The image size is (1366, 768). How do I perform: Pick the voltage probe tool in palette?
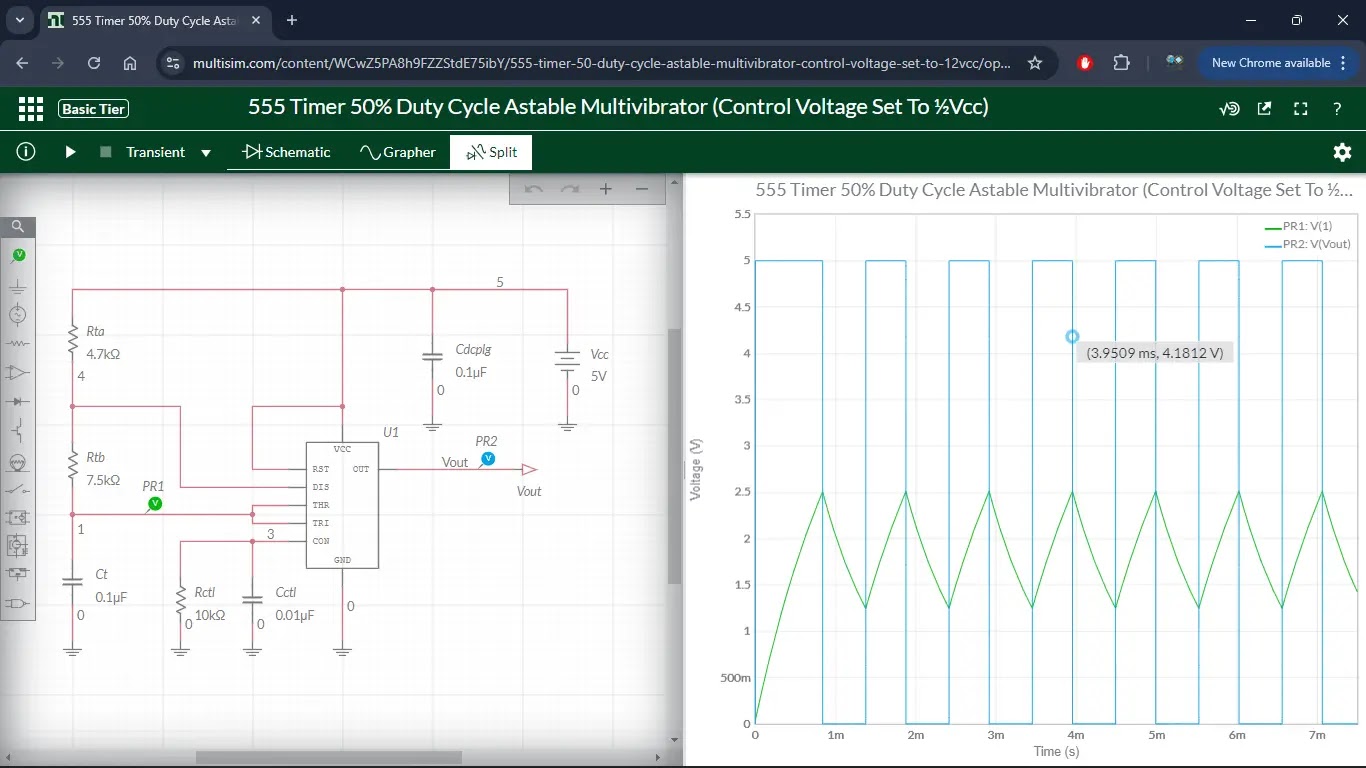[18, 256]
